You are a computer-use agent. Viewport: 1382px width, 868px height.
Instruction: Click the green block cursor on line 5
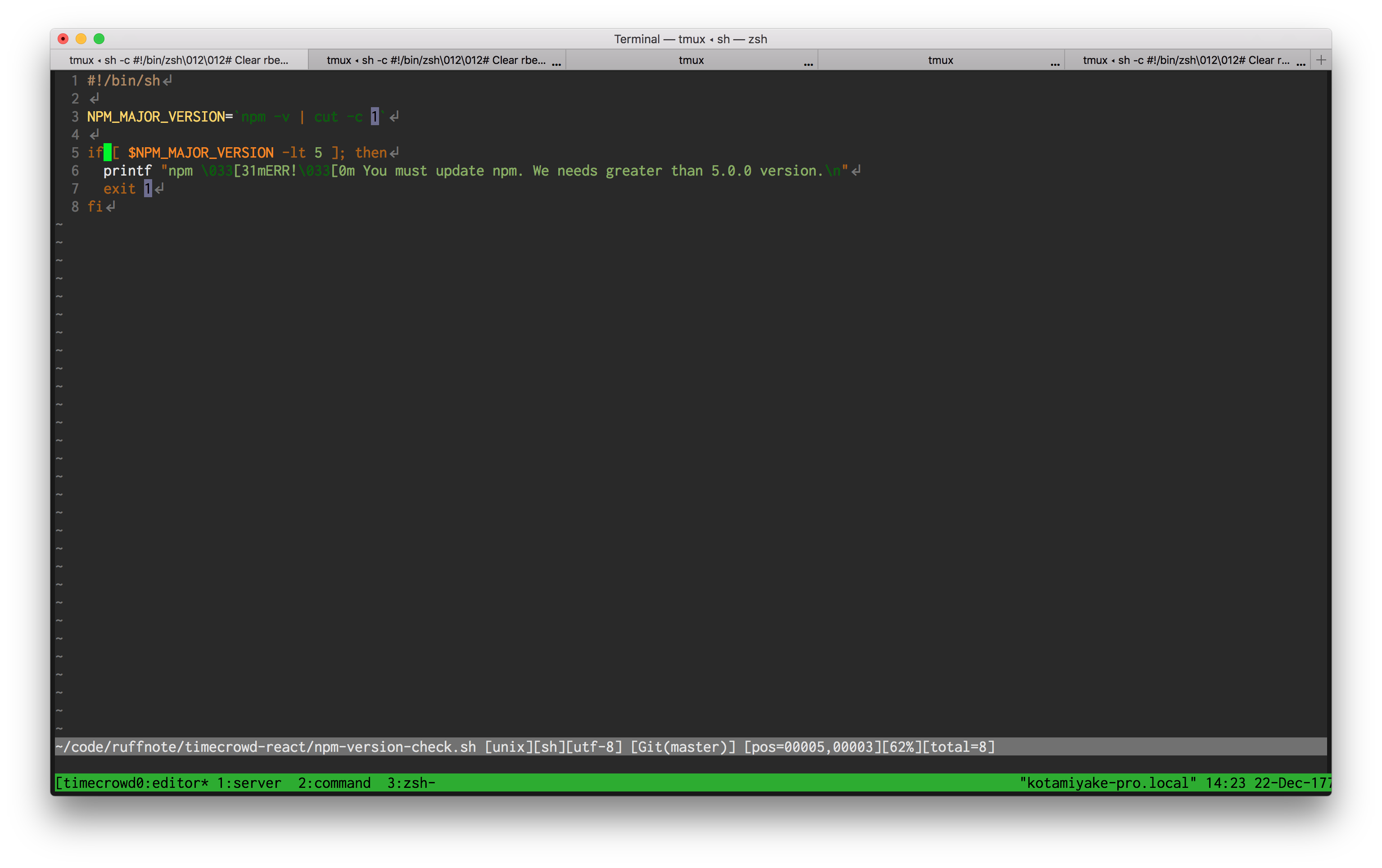click(x=107, y=153)
